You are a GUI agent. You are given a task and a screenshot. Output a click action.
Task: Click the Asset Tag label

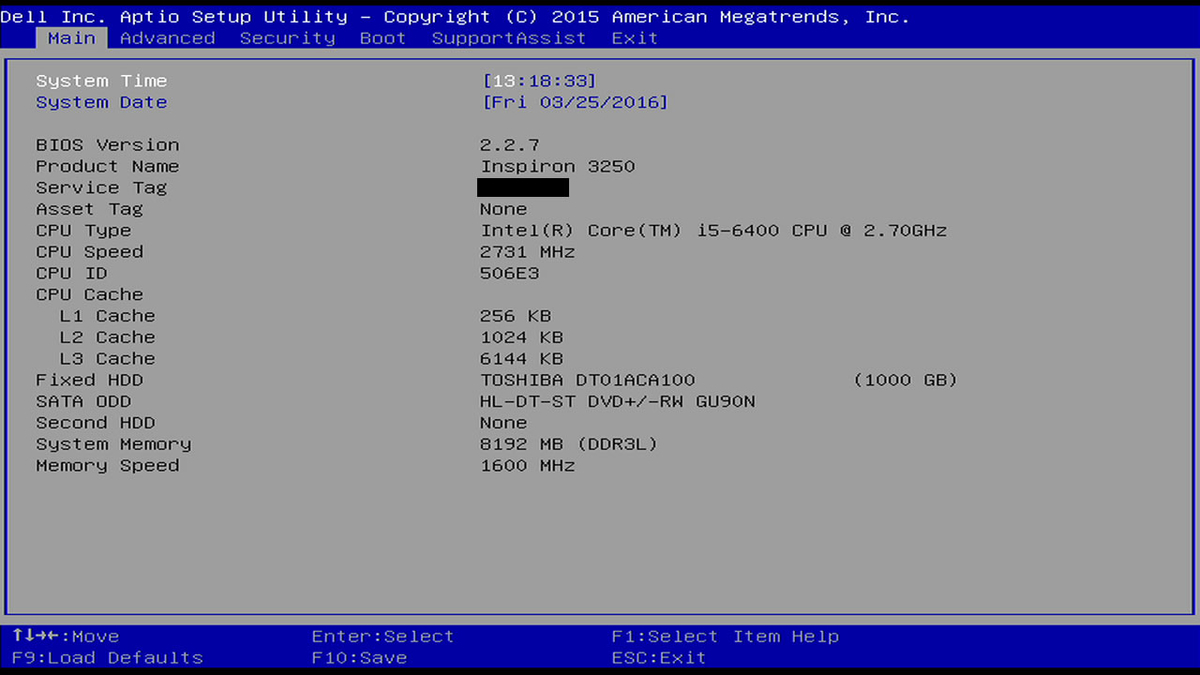coord(89,209)
